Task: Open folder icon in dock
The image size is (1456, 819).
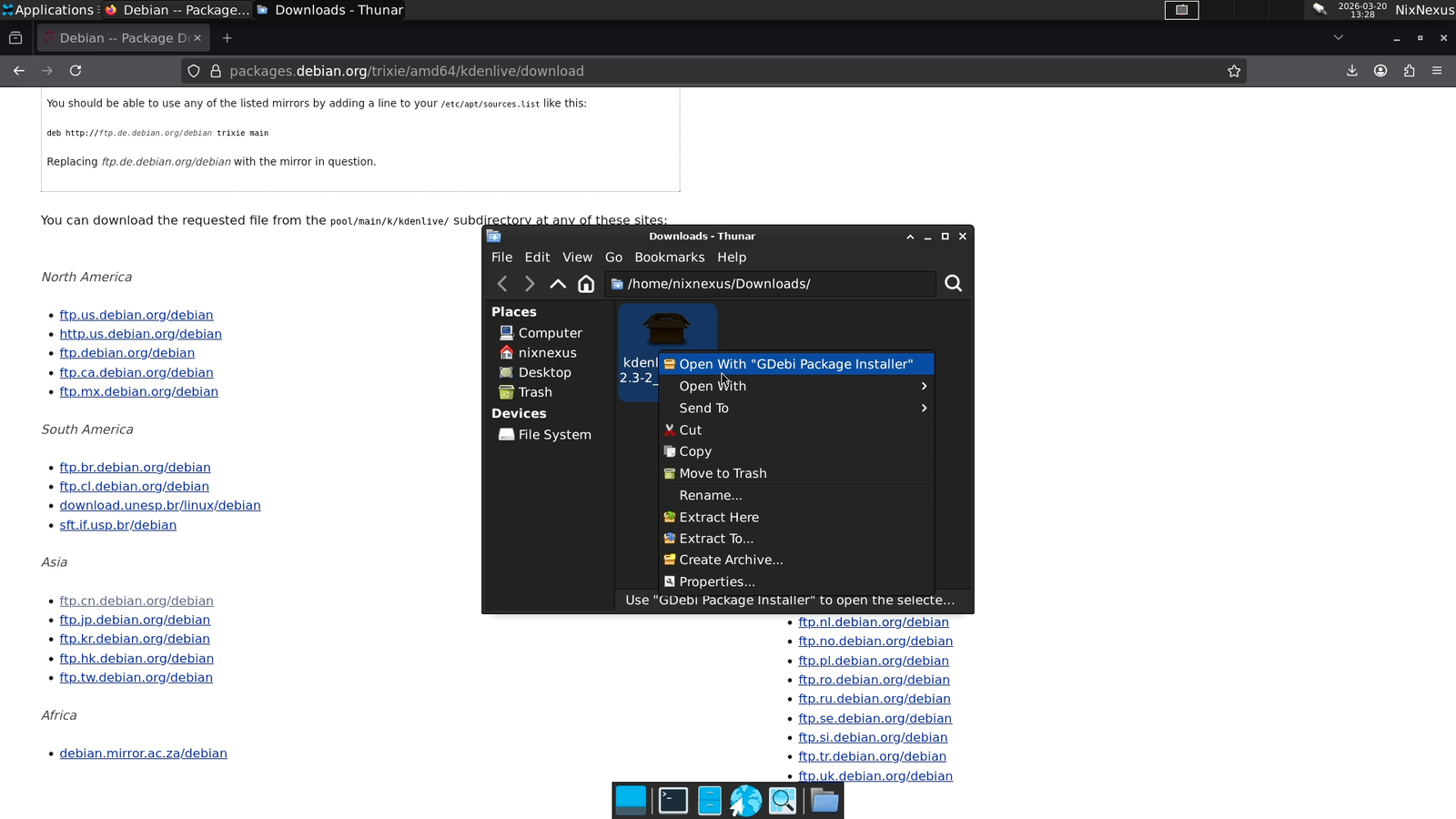Action: (824, 801)
